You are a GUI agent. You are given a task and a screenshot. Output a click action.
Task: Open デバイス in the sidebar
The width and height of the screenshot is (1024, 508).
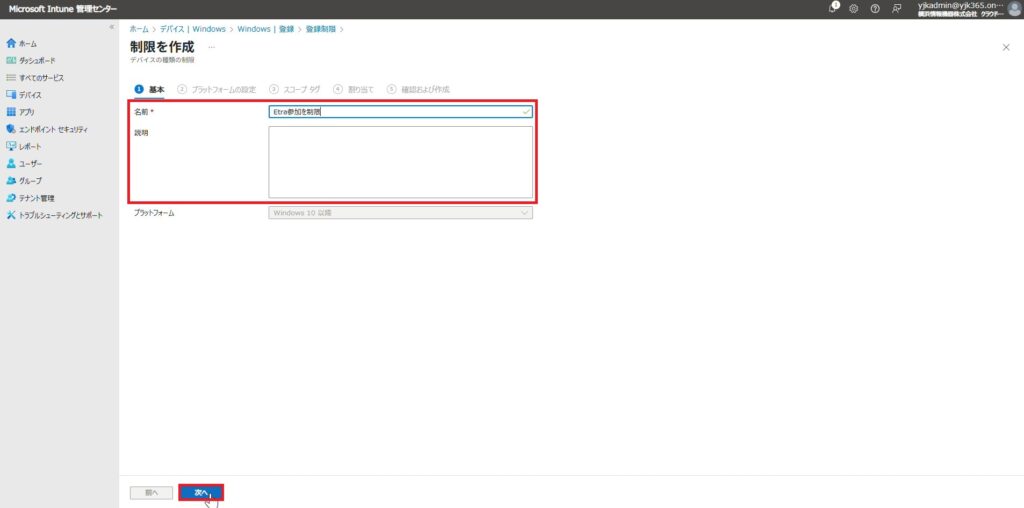tap(30, 95)
